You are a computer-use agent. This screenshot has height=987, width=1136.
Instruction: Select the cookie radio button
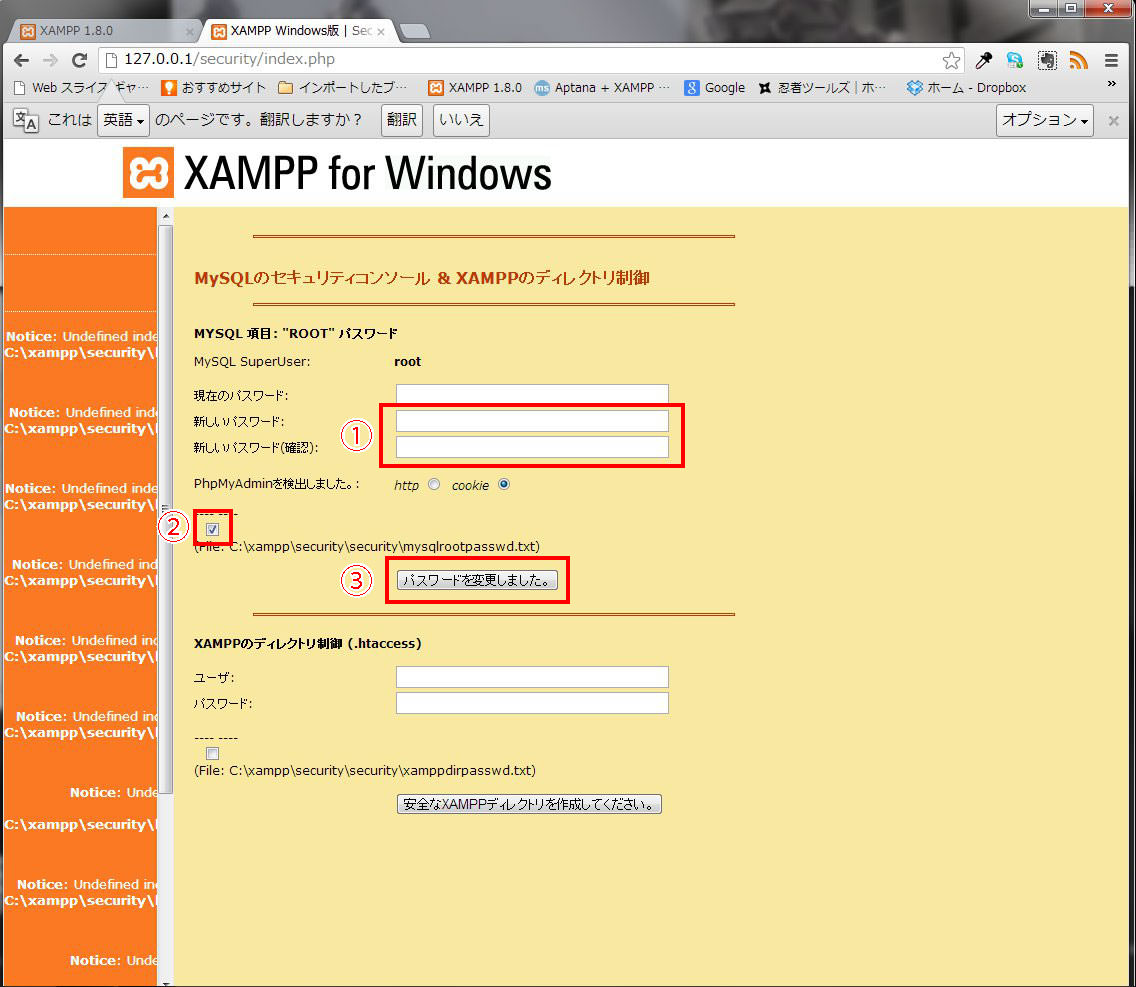(504, 485)
